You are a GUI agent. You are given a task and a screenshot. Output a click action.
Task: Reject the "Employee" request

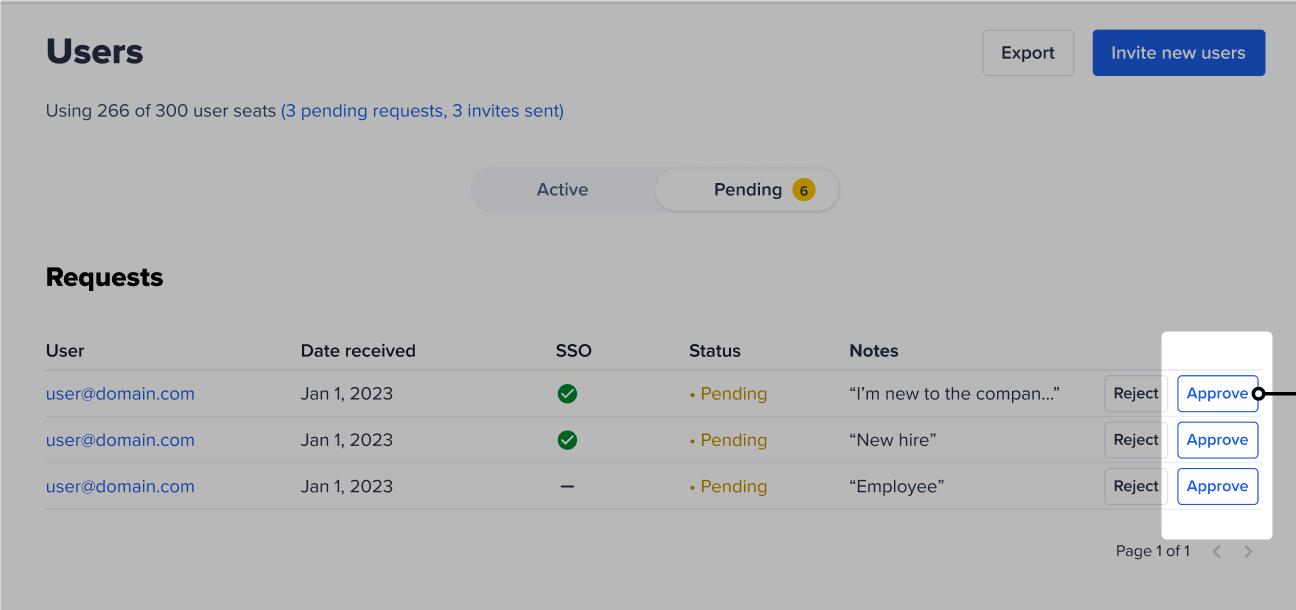(1136, 486)
